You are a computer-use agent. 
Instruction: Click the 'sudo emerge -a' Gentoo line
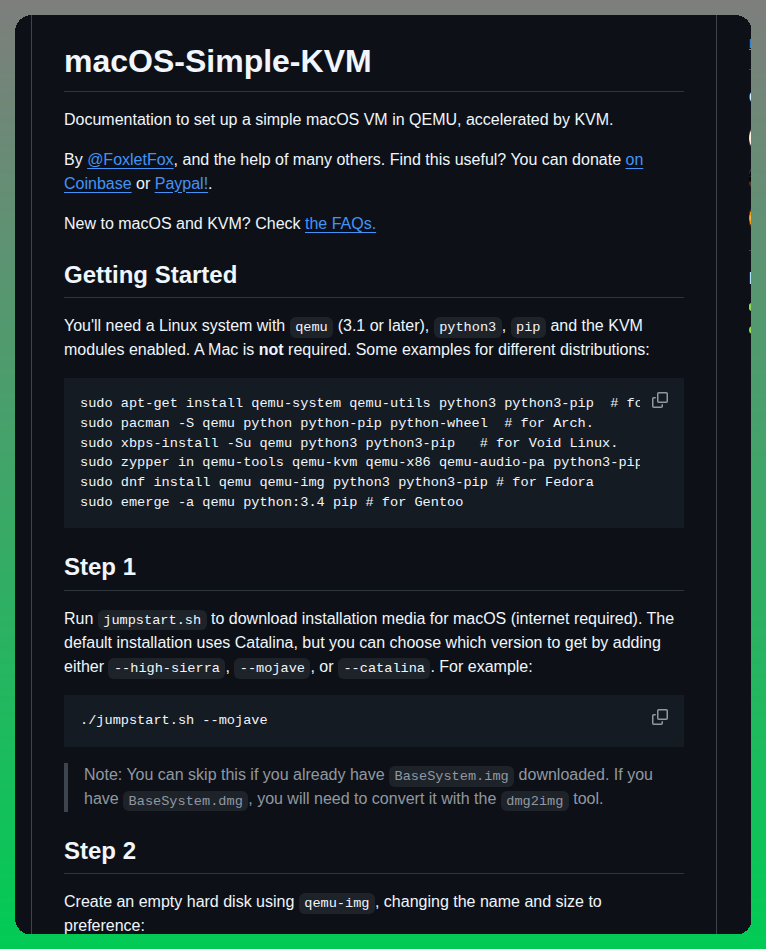272,502
